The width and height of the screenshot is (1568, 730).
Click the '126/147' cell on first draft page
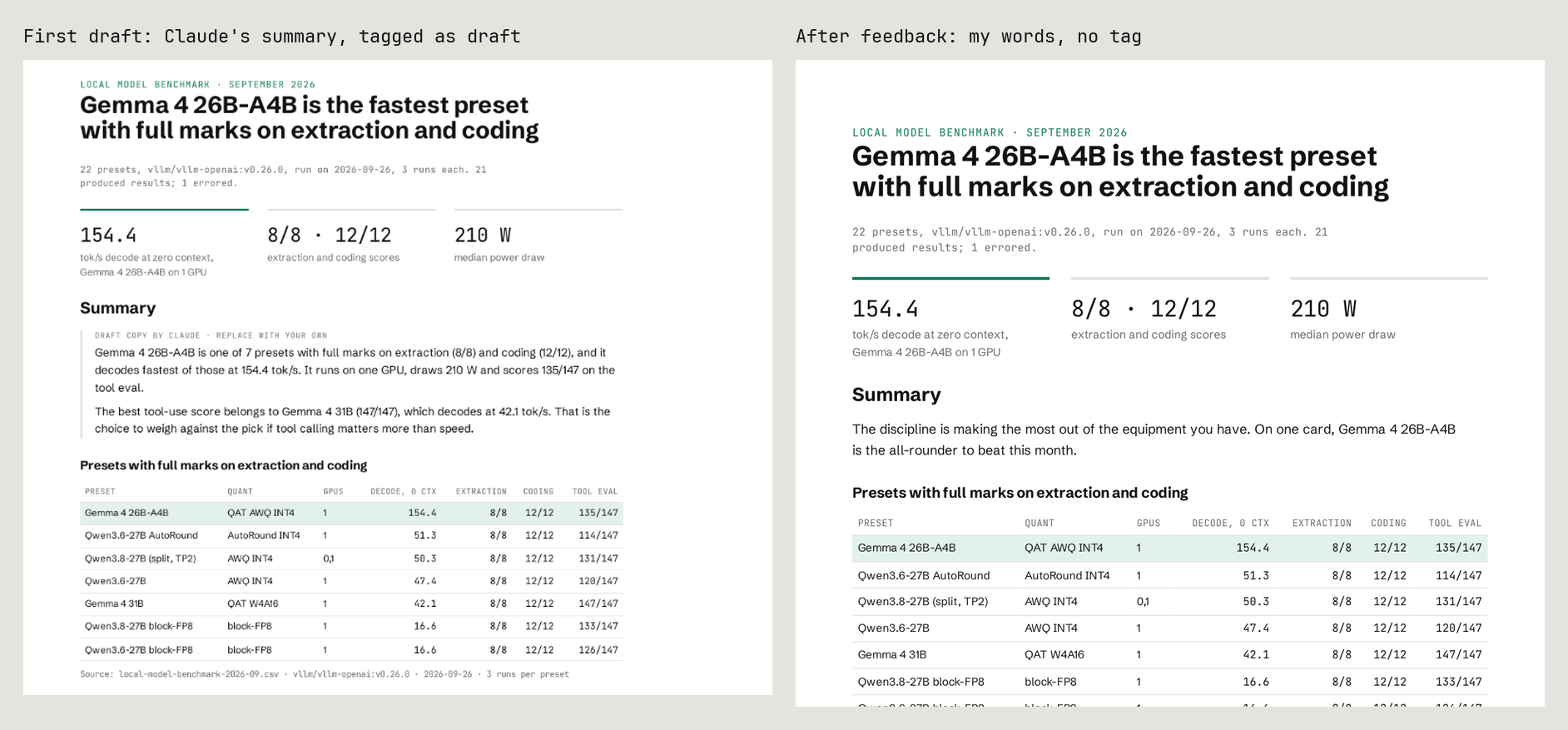click(x=598, y=650)
